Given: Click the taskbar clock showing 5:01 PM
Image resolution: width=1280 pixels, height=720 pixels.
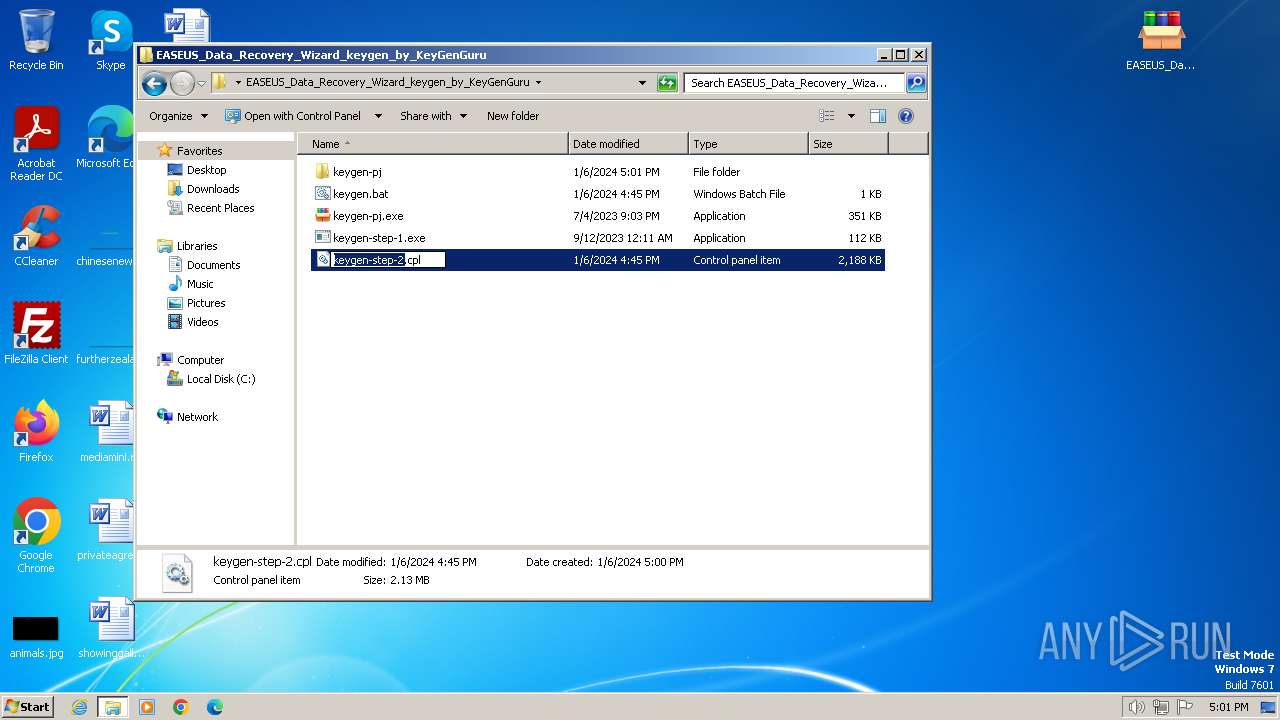Looking at the screenshot, I should (1228, 707).
